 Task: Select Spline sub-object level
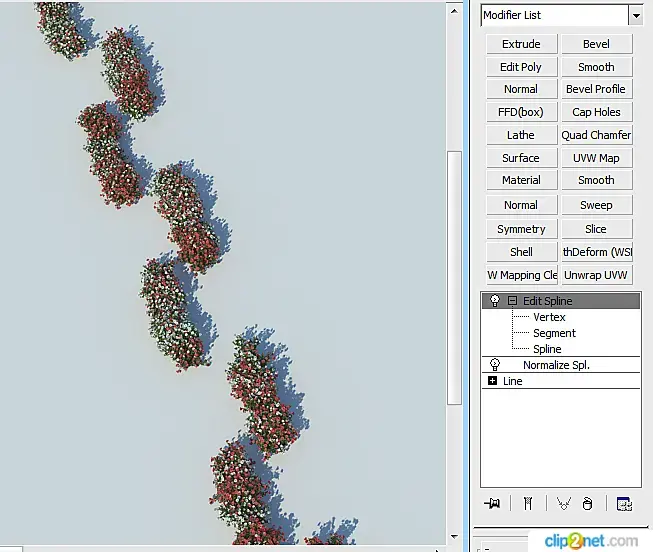tap(547, 349)
